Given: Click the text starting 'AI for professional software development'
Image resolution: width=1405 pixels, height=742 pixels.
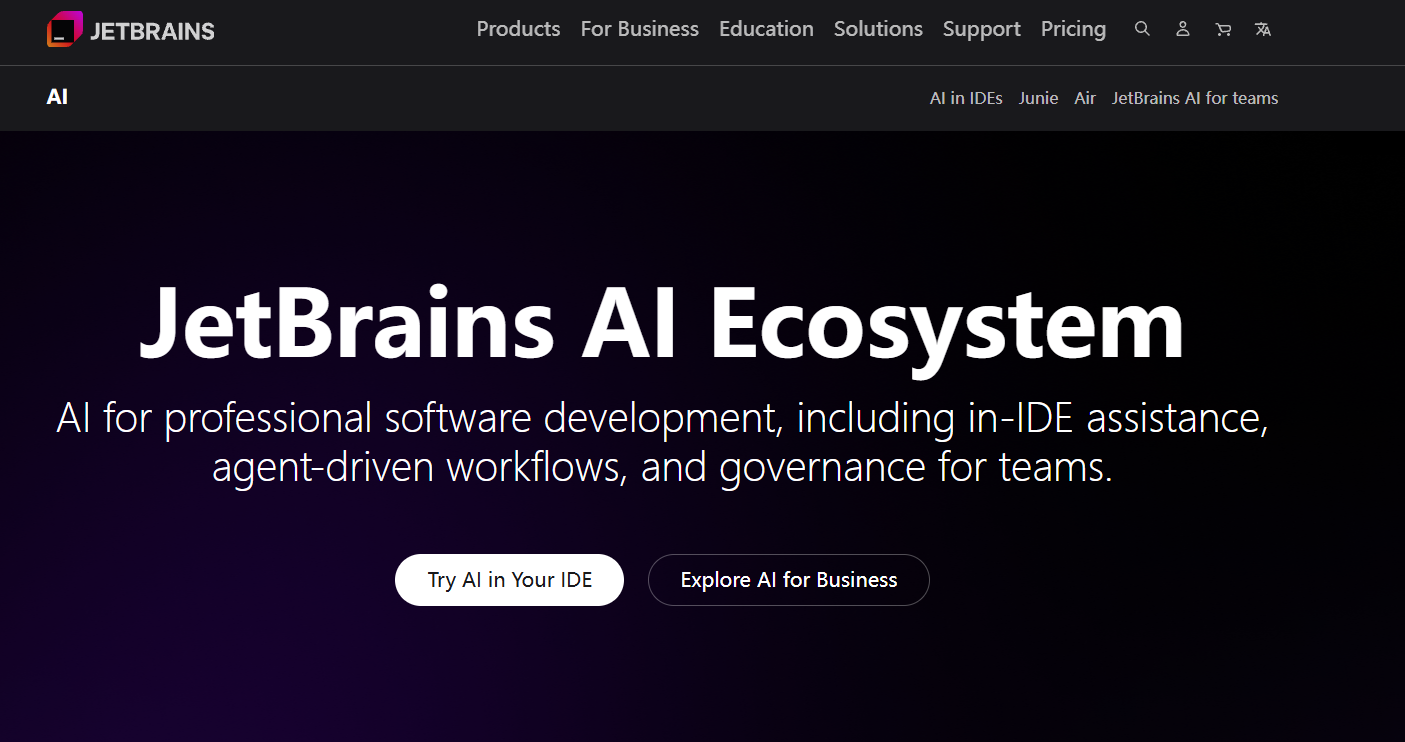Looking at the screenshot, I should 662,442.
